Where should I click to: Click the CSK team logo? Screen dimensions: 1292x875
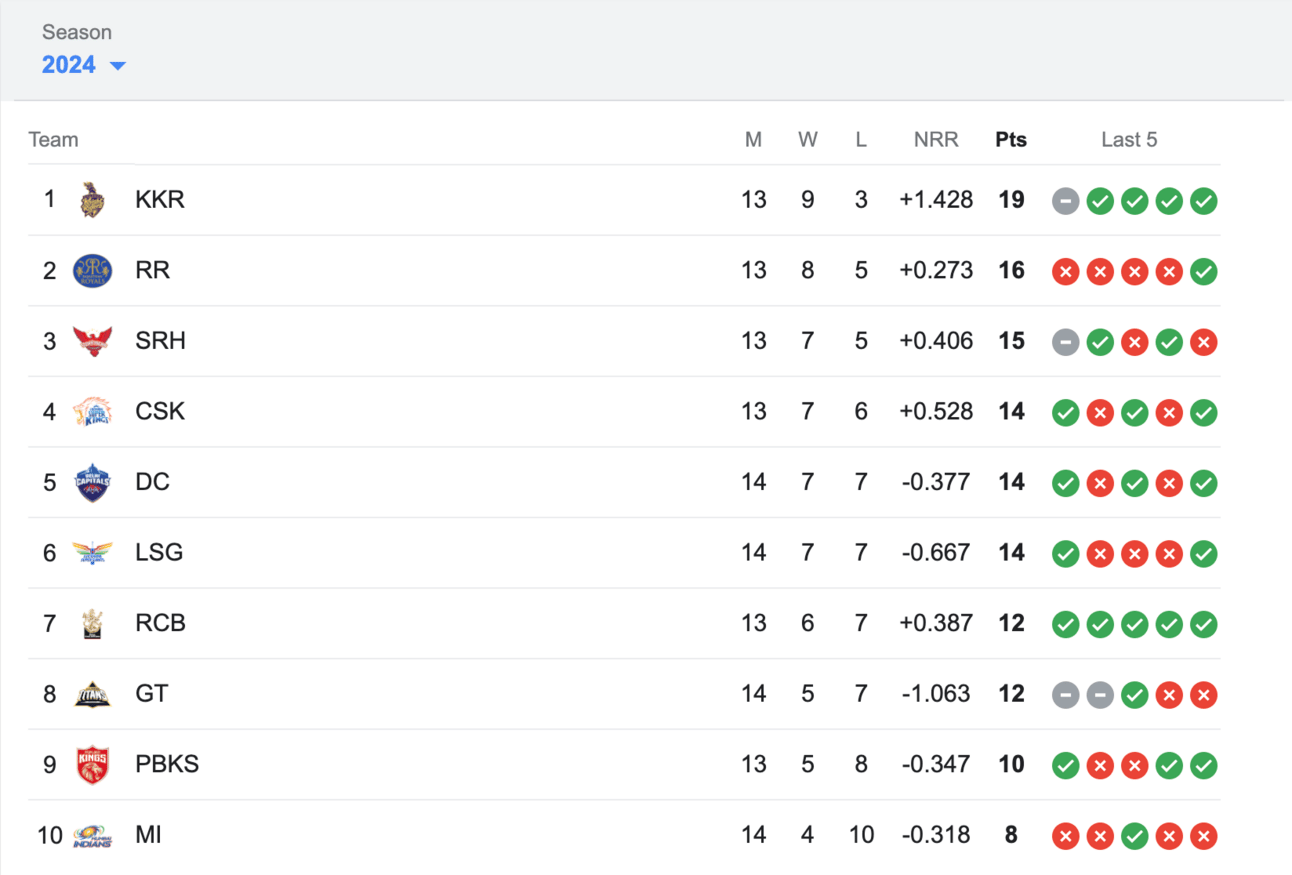click(x=93, y=412)
